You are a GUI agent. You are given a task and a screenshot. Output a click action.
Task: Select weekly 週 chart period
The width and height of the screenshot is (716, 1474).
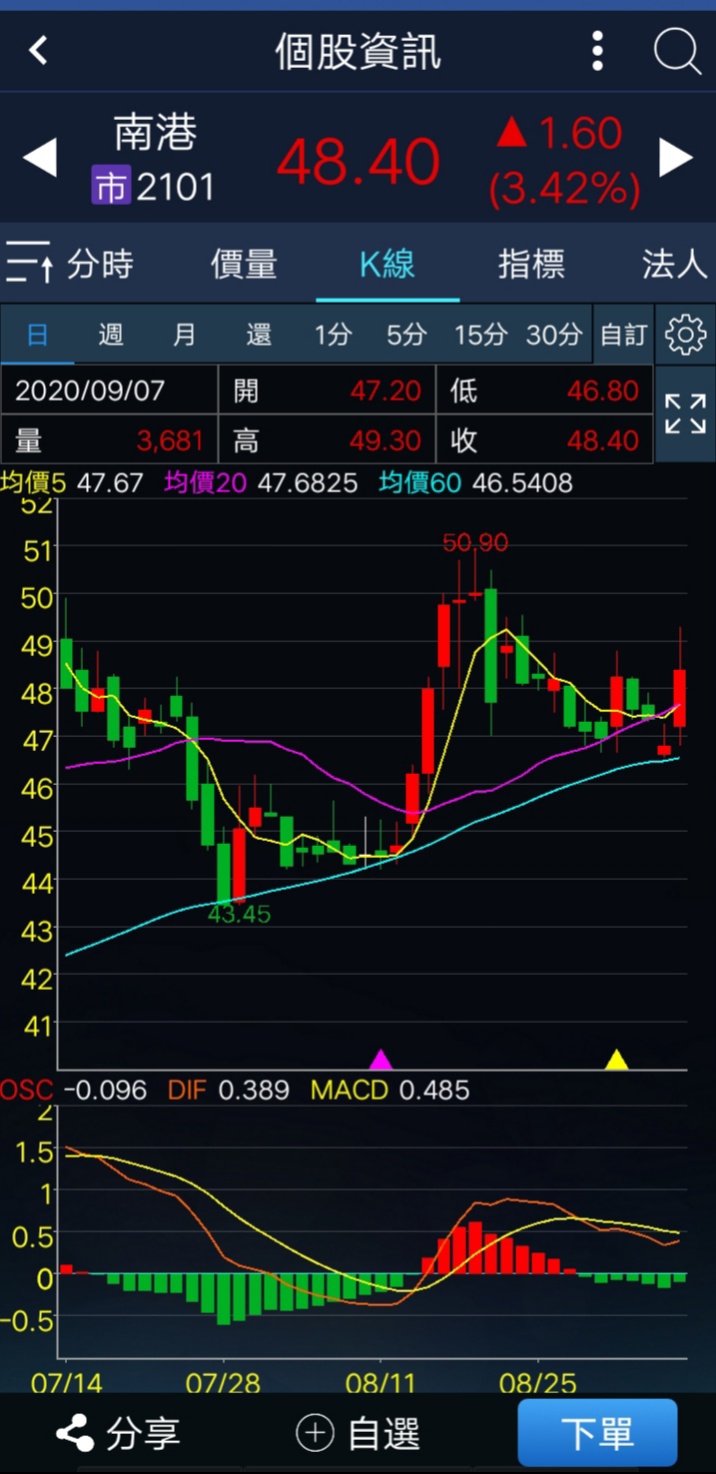(x=111, y=335)
